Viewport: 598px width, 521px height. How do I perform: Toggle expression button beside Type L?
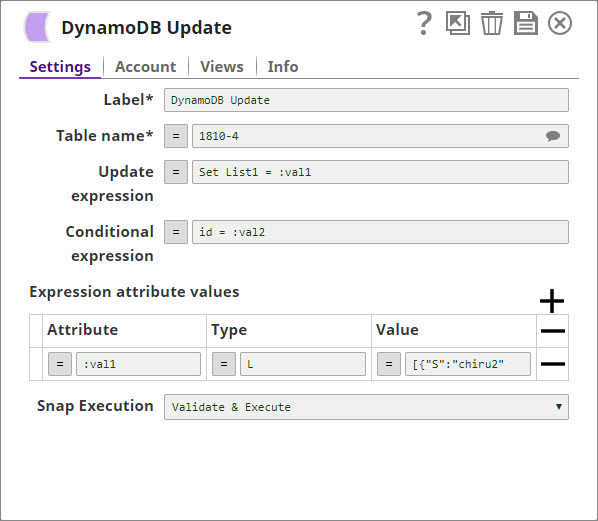224,364
